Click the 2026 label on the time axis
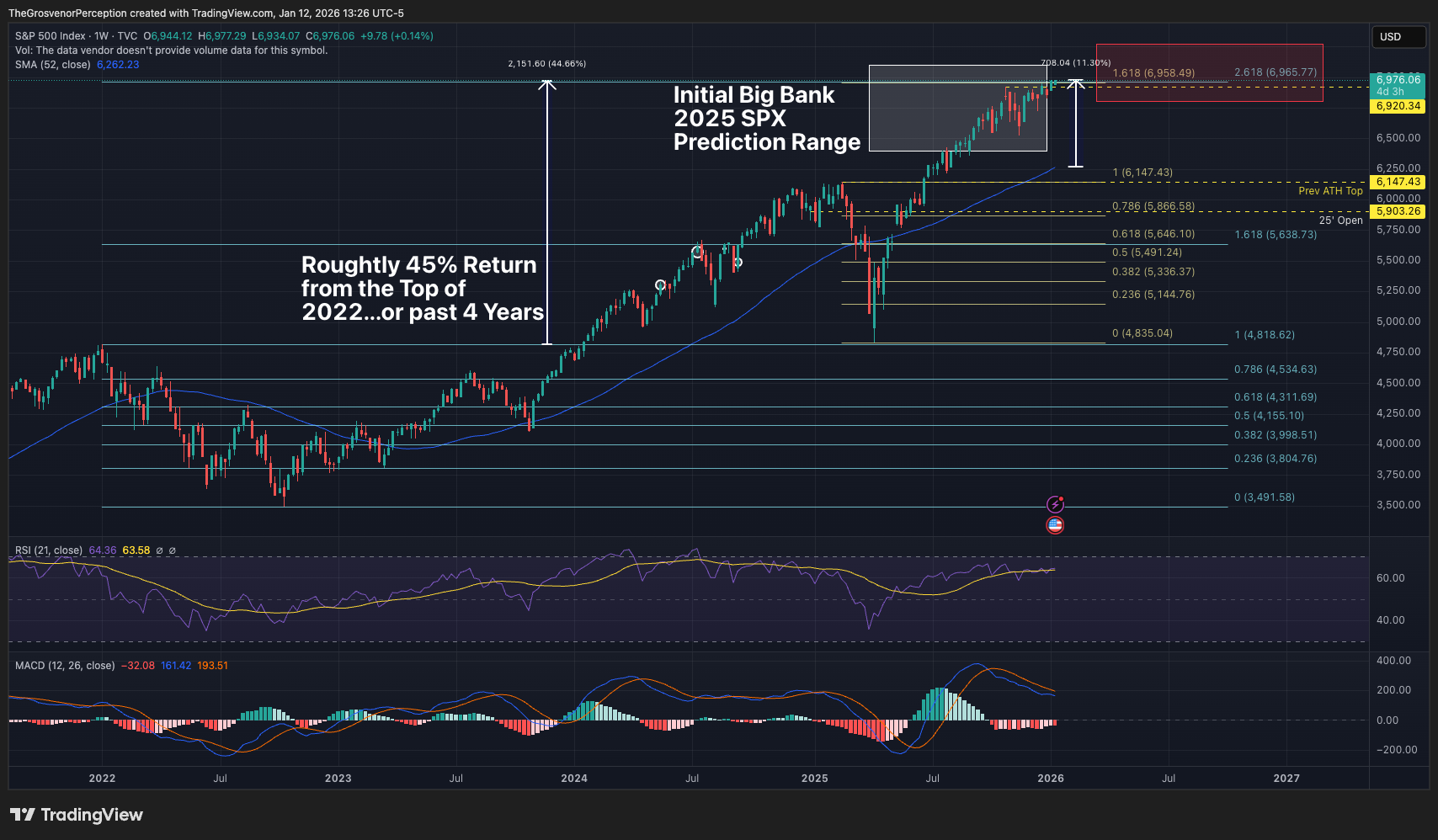Image resolution: width=1438 pixels, height=840 pixels. coord(1051,778)
